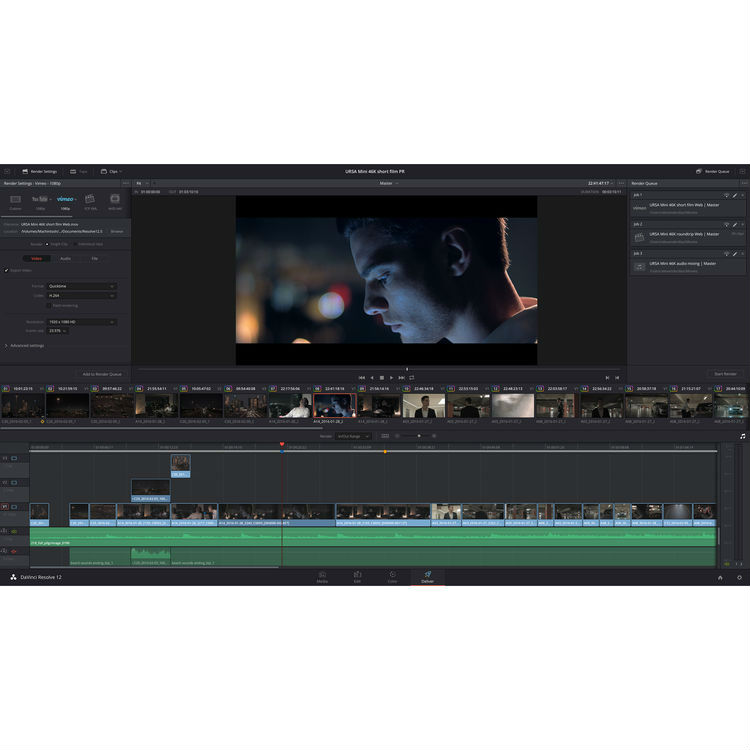Jump to last frame in viewer
Image resolution: width=750 pixels, height=750 pixels.
coord(401,378)
